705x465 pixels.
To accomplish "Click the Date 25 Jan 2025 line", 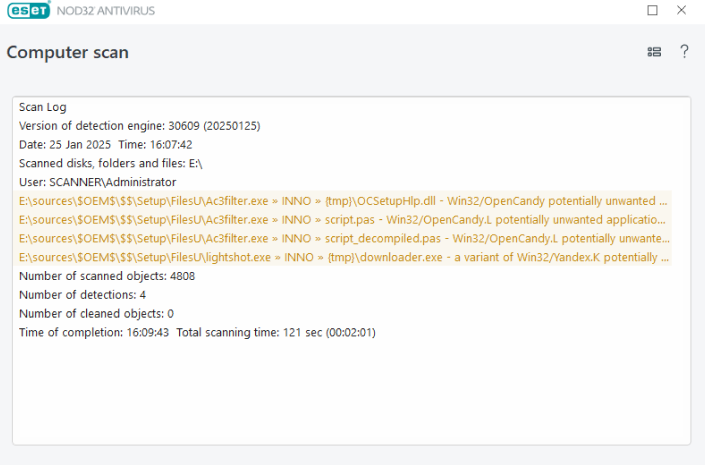I will pos(106,145).
